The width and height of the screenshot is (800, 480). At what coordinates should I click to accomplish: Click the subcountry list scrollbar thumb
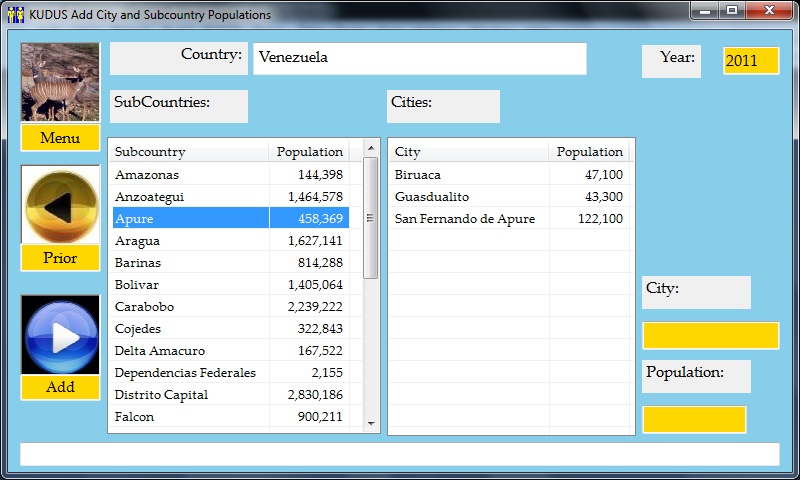click(370, 217)
